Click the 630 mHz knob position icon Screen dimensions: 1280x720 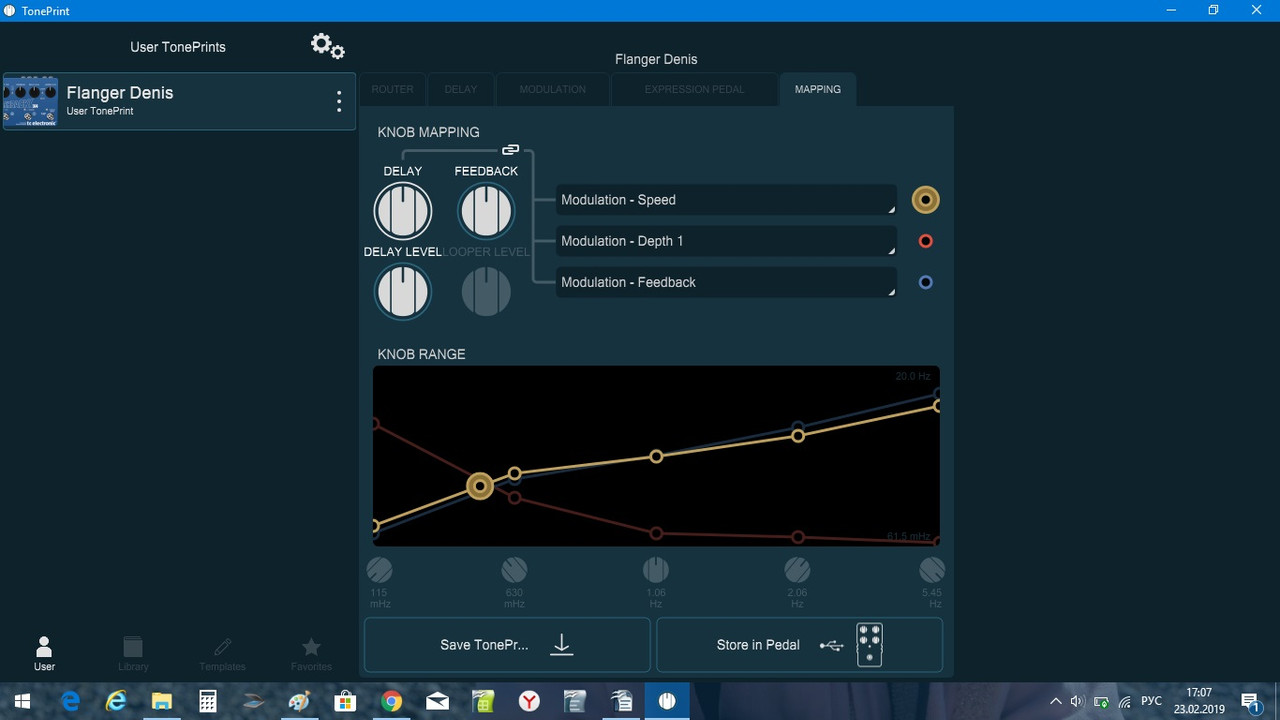[514, 570]
